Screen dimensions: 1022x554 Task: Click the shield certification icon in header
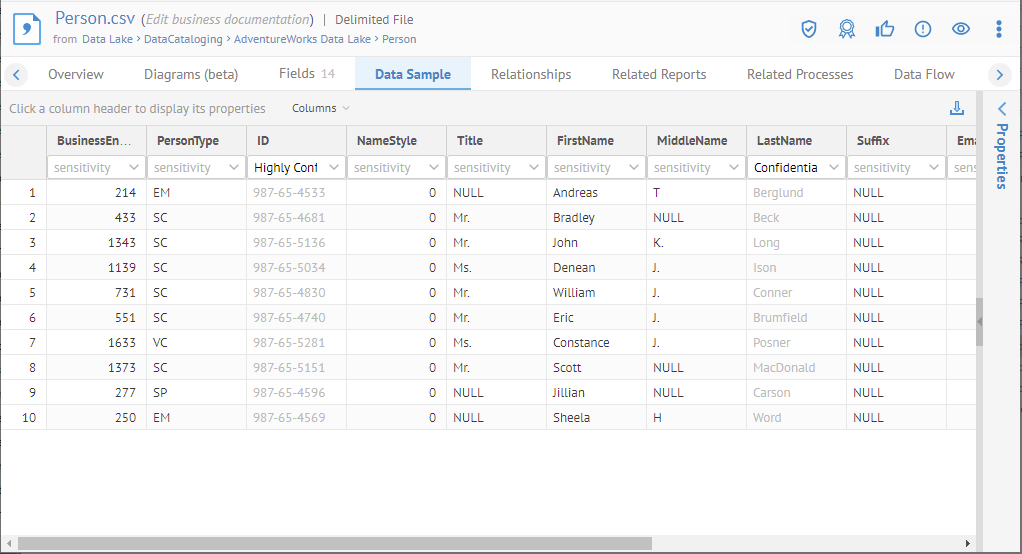(x=809, y=29)
